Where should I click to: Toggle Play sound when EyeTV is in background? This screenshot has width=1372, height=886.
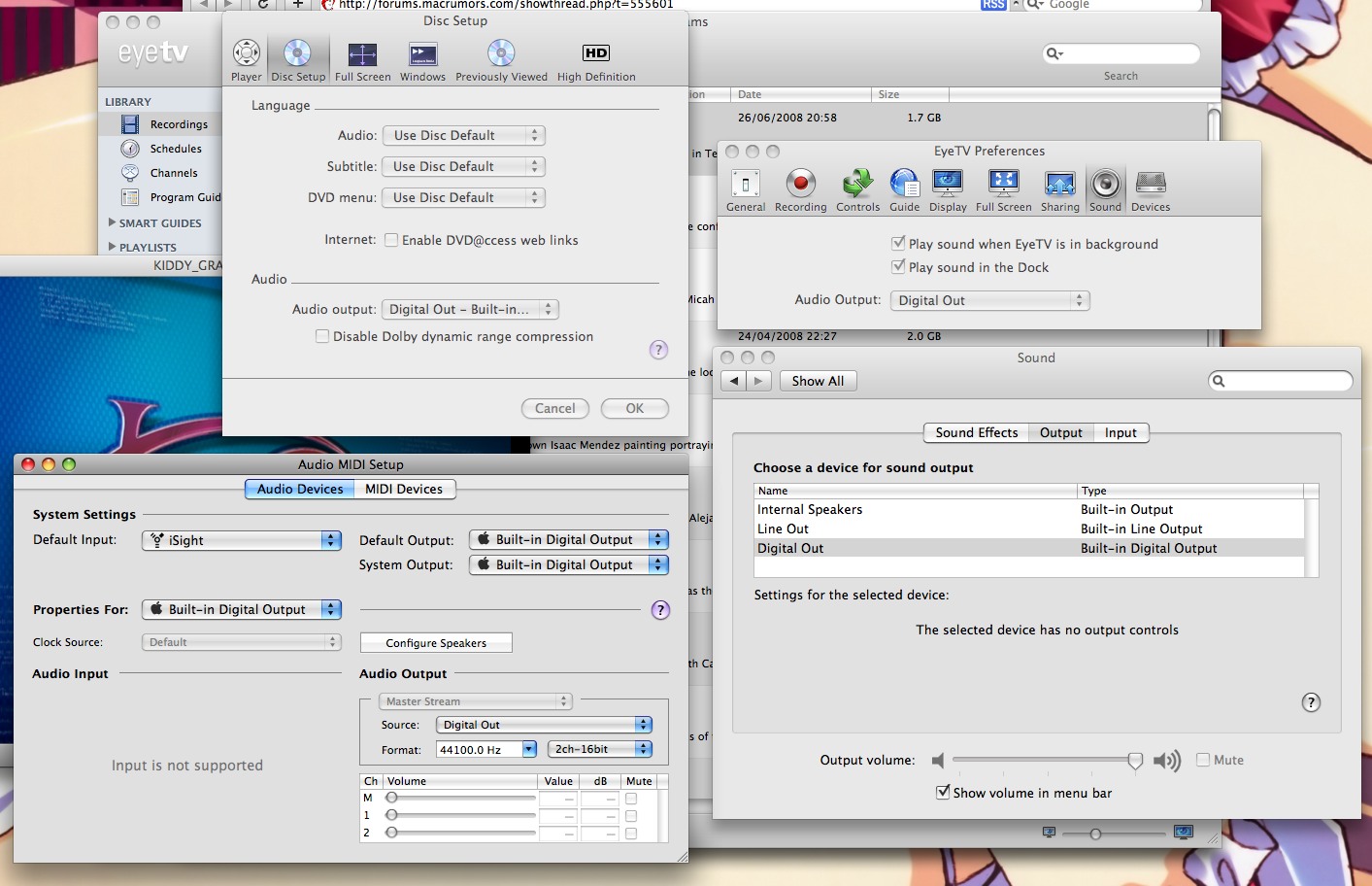point(898,244)
